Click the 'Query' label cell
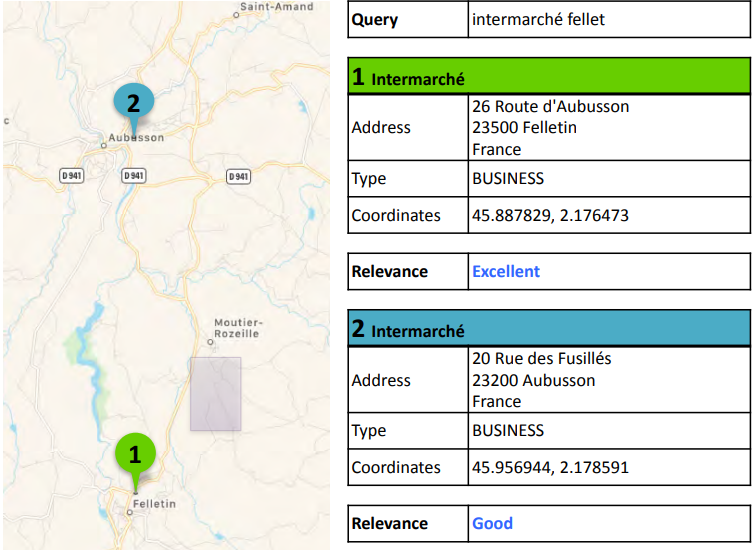This screenshot has width=755, height=552. [x=408, y=20]
